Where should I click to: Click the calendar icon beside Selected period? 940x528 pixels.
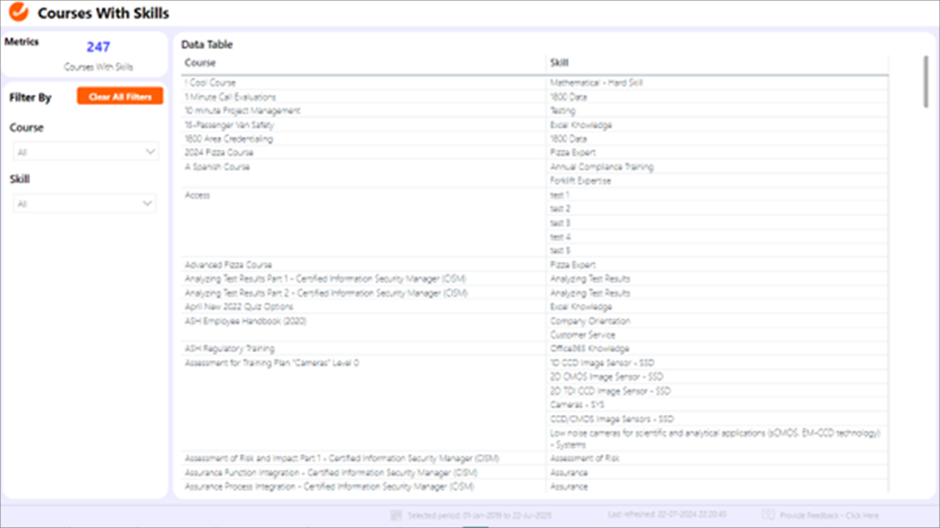pyautogui.click(x=396, y=516)
